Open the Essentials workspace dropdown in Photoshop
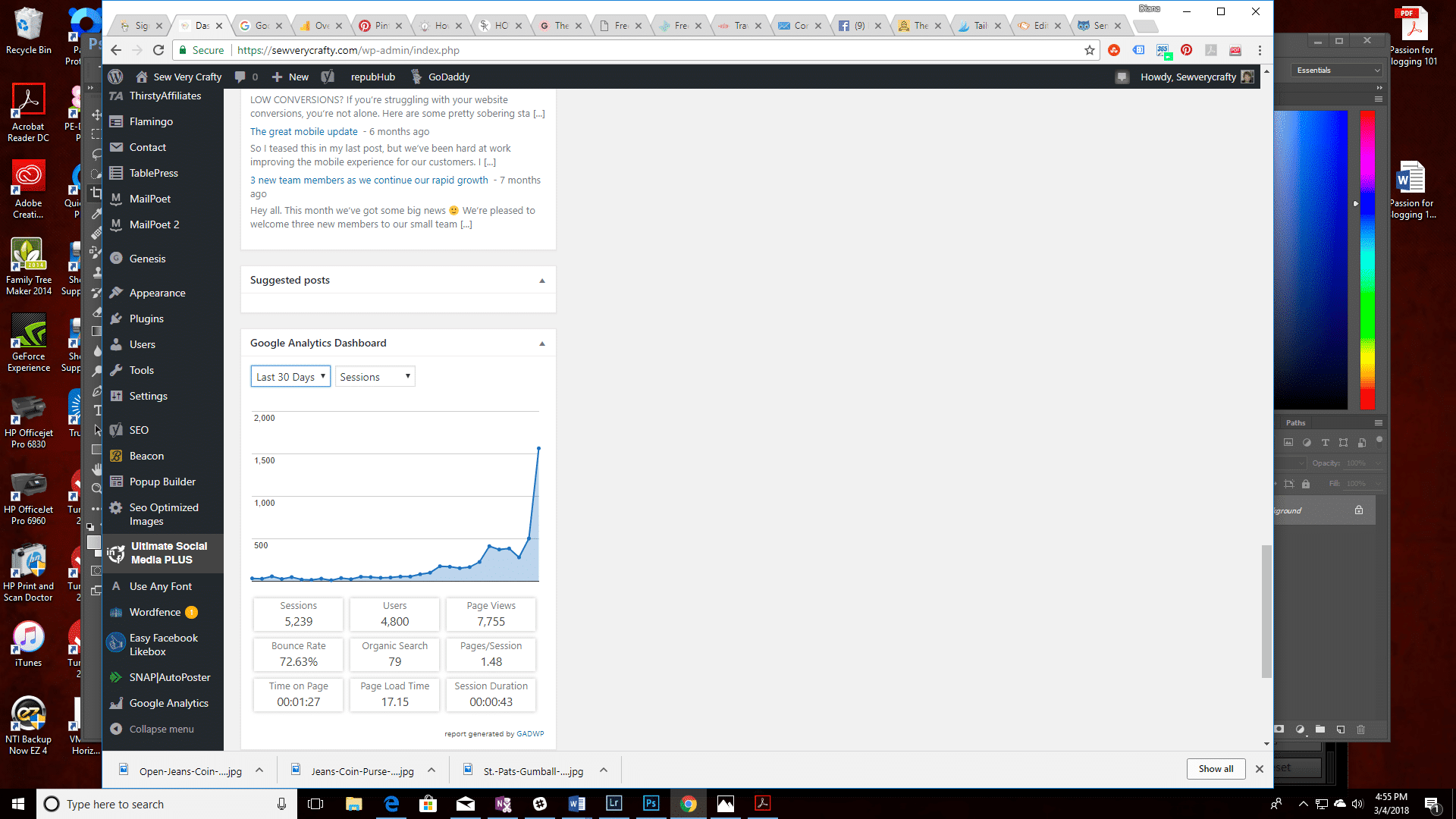Screen dimensions: 1456x819 [x=1338, y=70]
